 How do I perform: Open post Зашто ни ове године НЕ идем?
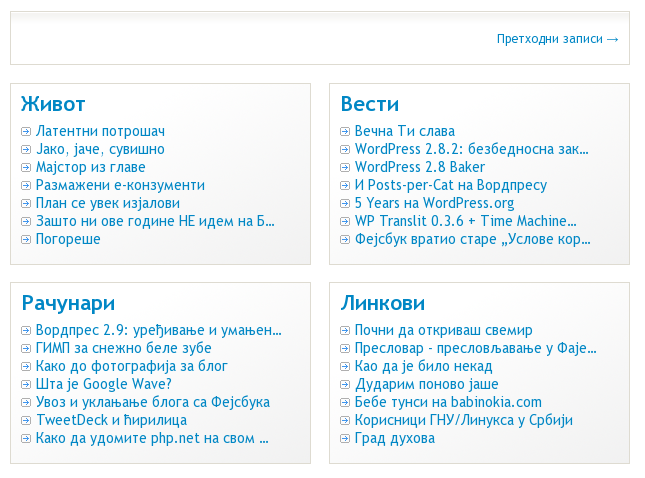[155, 221]
